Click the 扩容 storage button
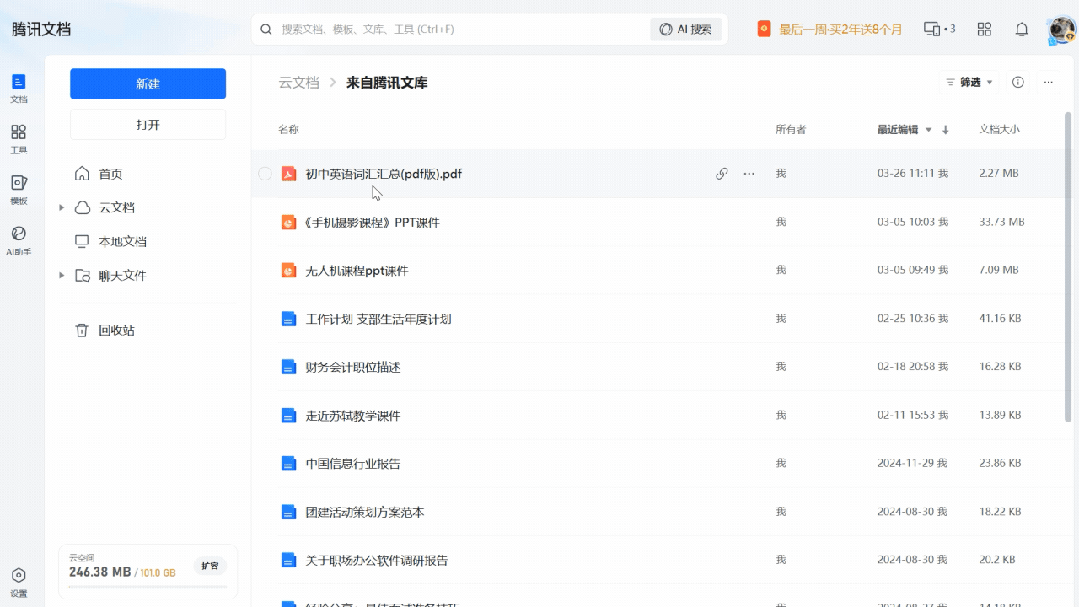1079x607 pixels. click(x=210, y=566)
